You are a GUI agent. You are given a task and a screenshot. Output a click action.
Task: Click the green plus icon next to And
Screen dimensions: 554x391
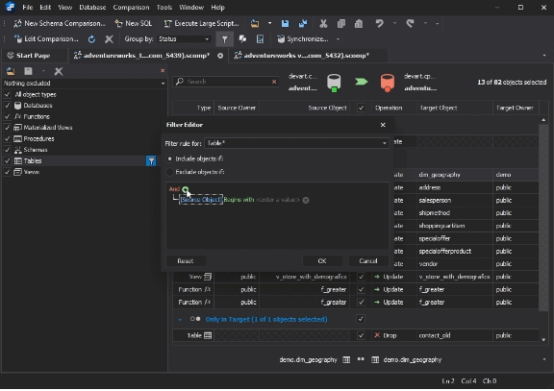(x=185, y=189)
